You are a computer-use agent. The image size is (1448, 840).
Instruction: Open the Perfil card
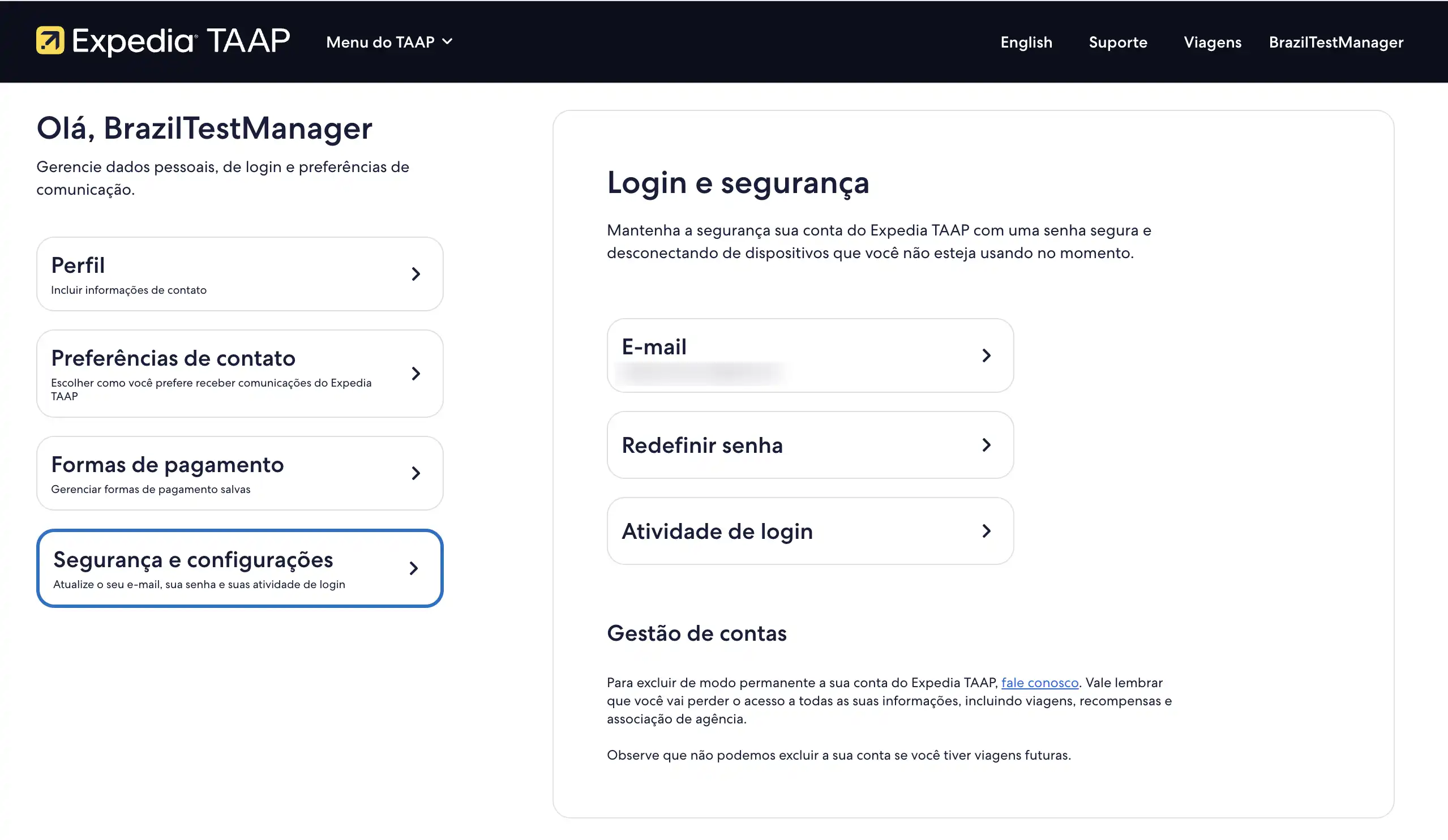pos(239,274)
